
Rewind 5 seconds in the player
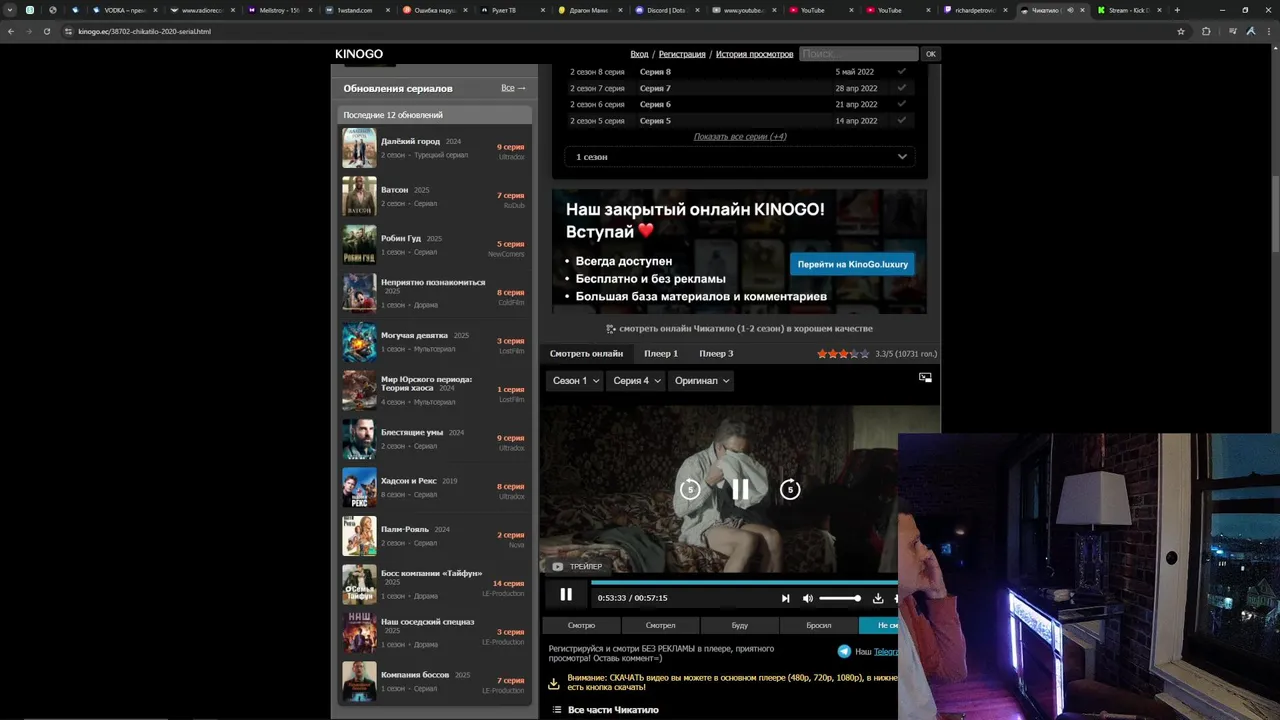690,489
